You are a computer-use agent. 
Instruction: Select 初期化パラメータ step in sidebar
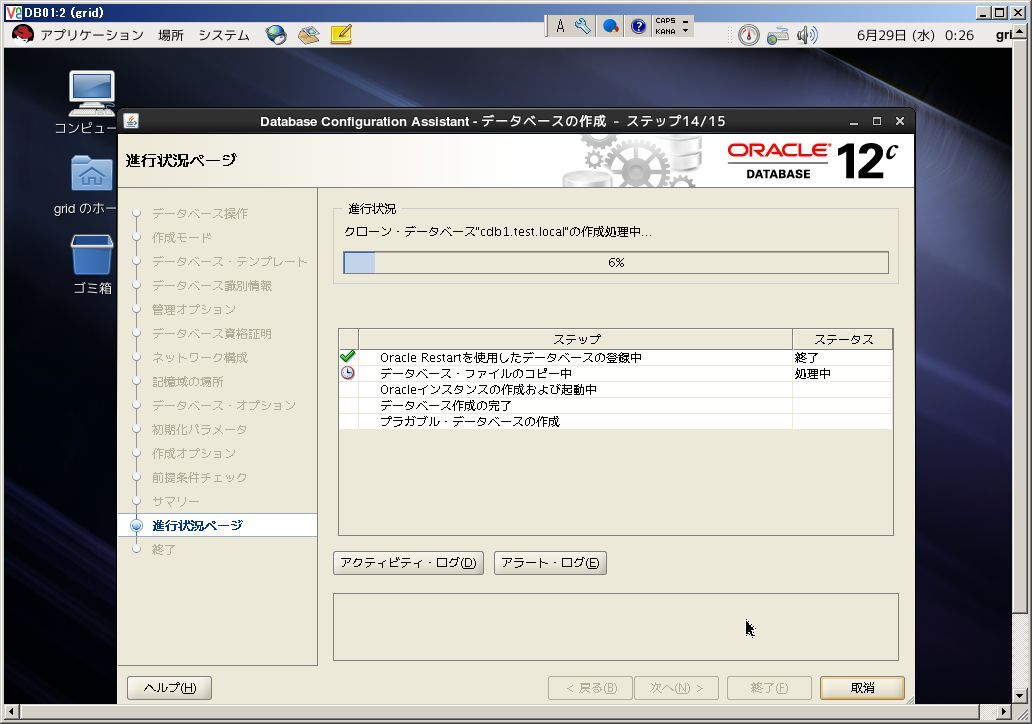199,430
